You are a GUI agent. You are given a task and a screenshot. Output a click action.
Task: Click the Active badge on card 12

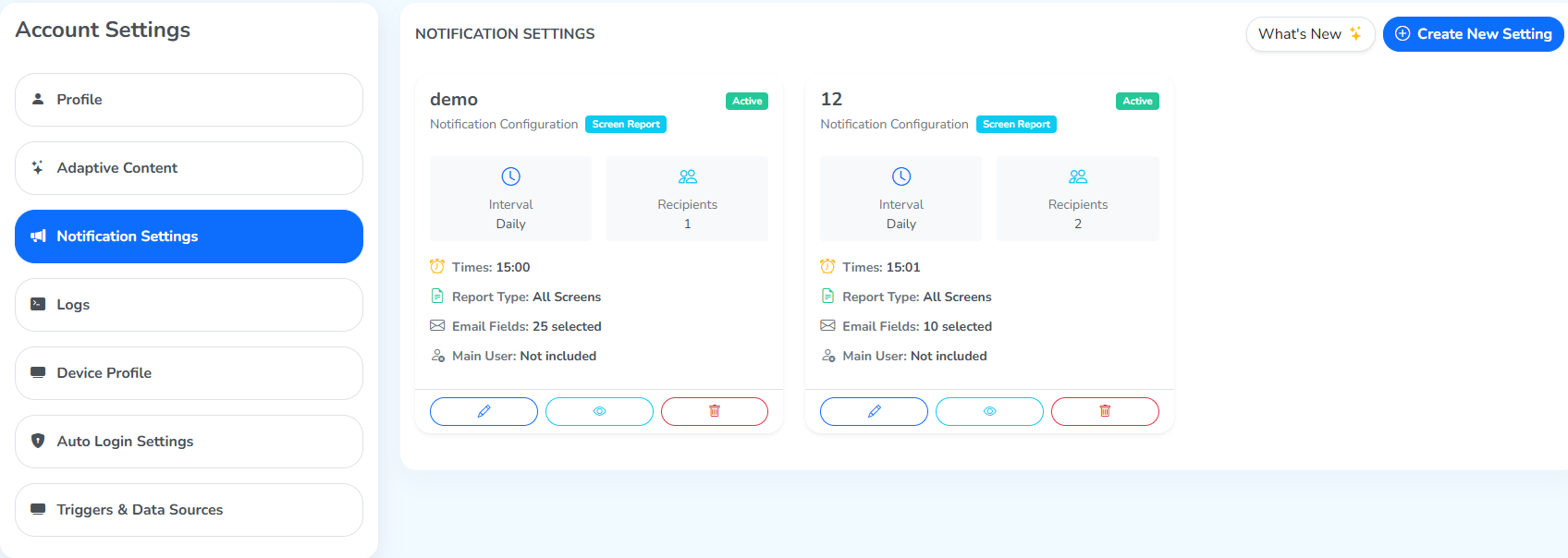click(x=1137, y=102)
